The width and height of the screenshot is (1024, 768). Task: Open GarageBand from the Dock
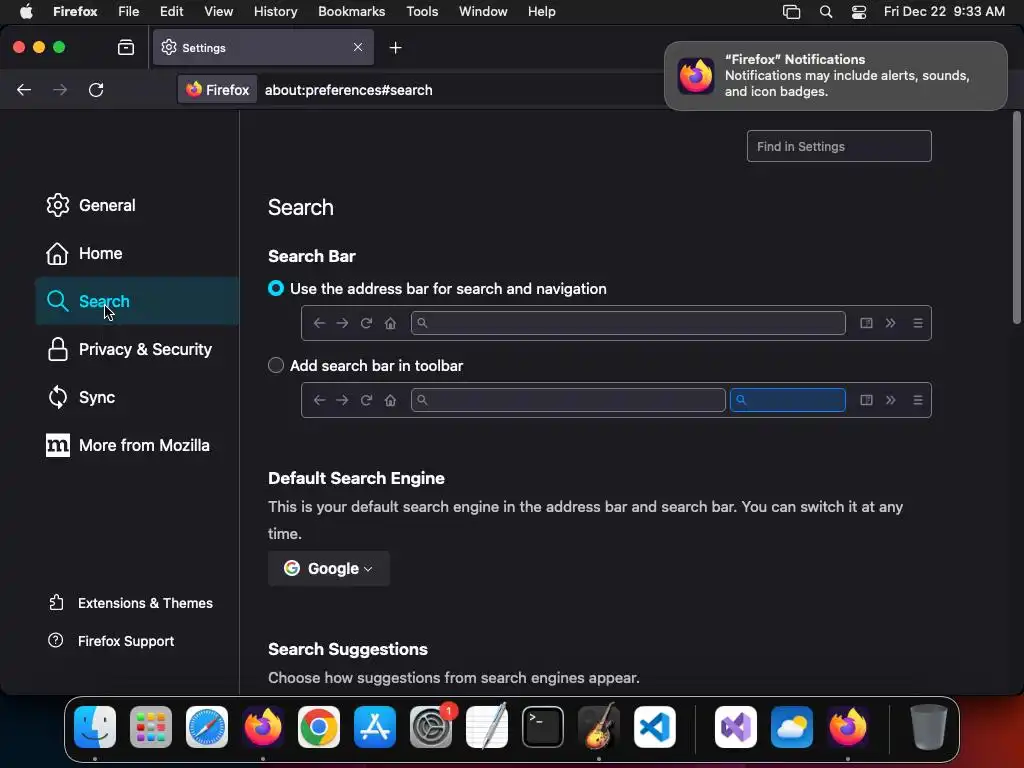coord(599,727)
